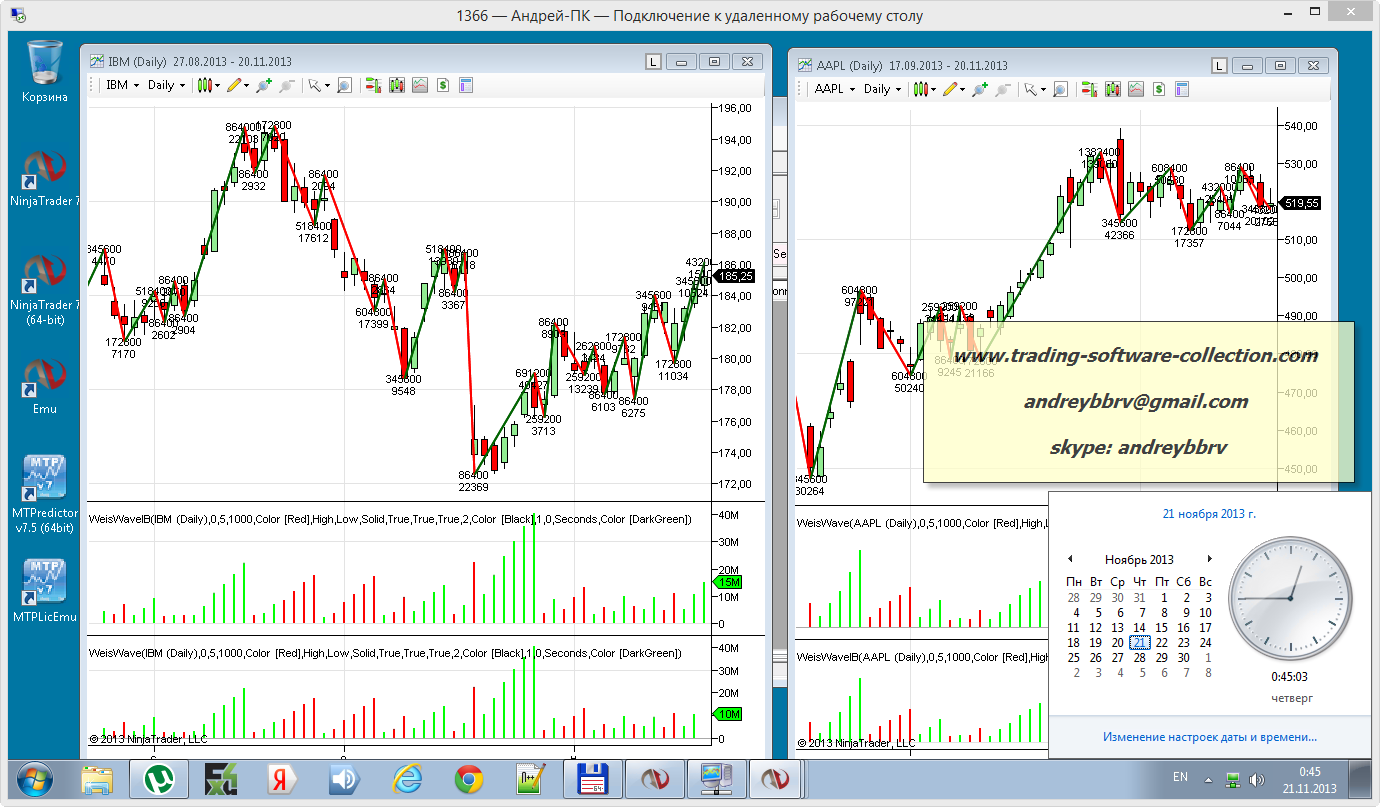The image size is (1380, 807).
Task: Open Strategies in the AAPL chart toolbar
Action: click(1159, 89)
